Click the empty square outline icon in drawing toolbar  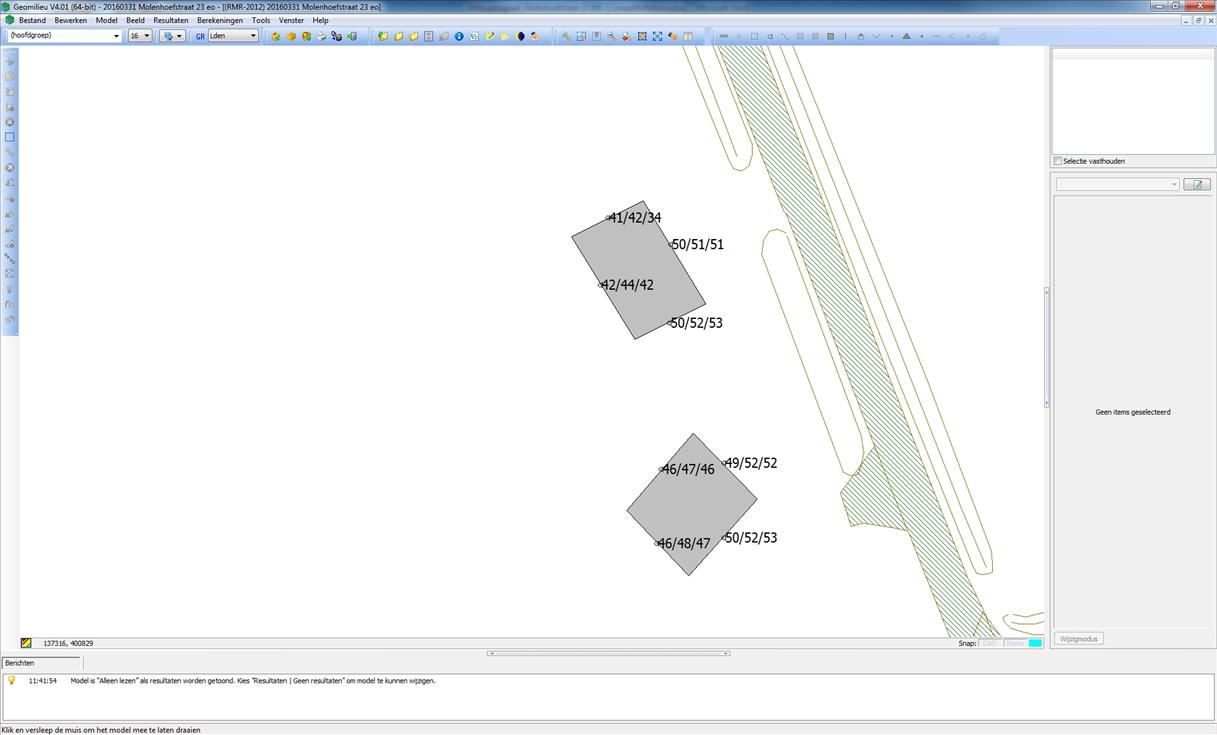(754, 36)
